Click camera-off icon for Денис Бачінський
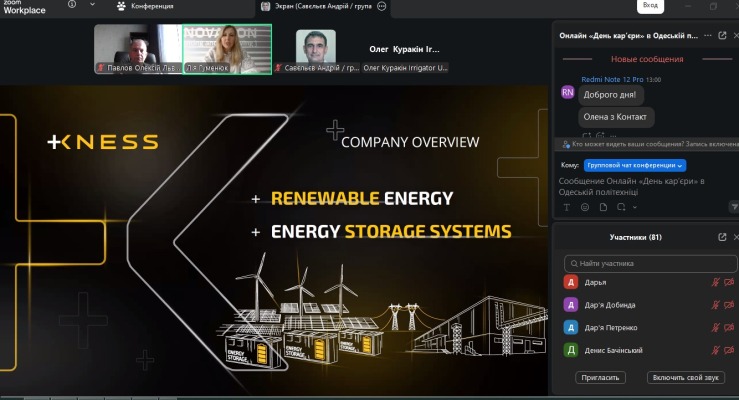This screenshot has width=739, height=400. coord(729,350)
